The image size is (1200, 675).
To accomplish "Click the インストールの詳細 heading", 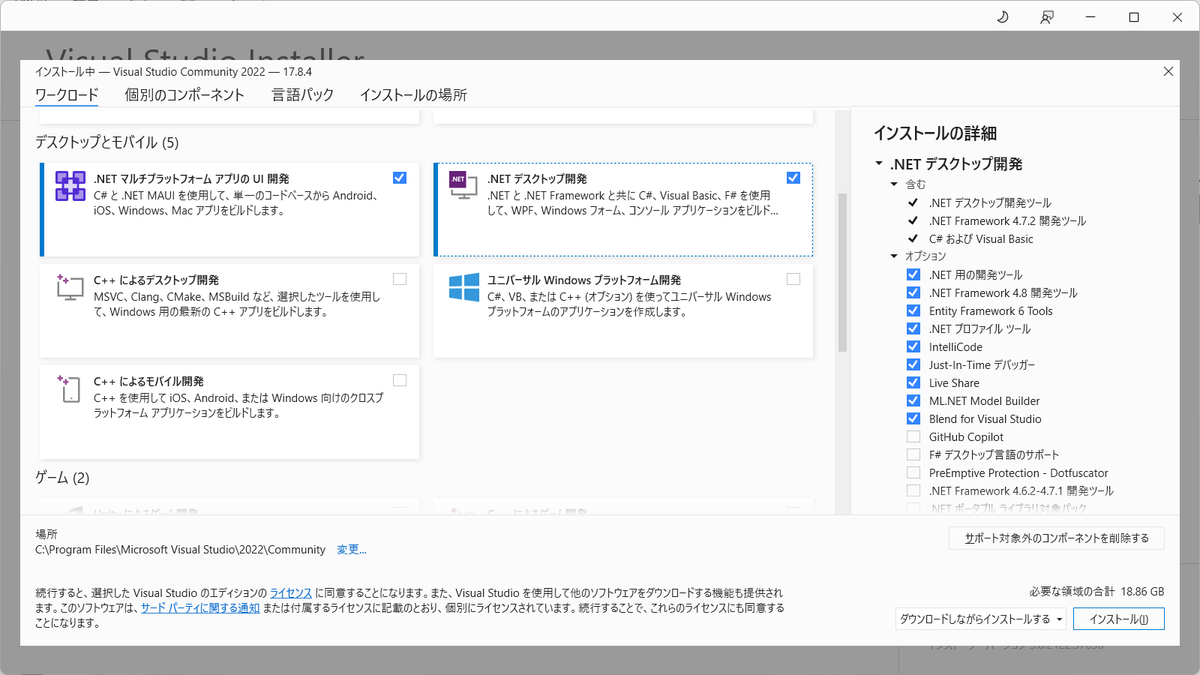I will pyautogui.click(x=935, y=133).
